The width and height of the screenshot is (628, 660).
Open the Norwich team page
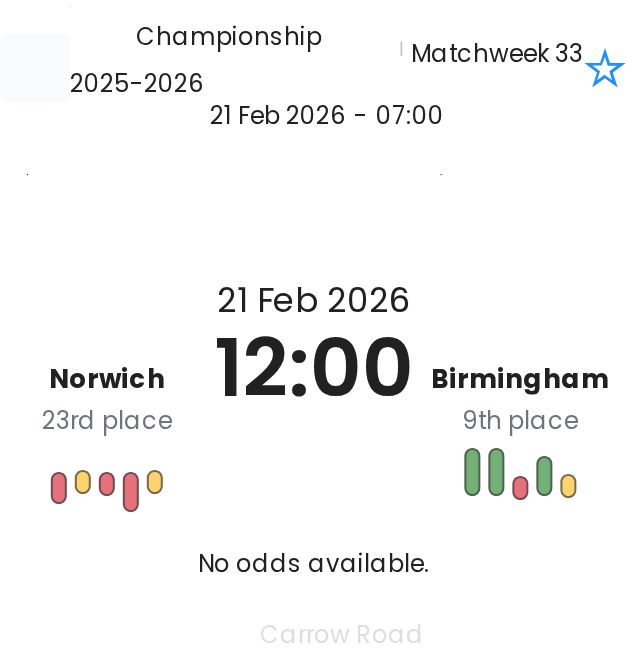107,379
